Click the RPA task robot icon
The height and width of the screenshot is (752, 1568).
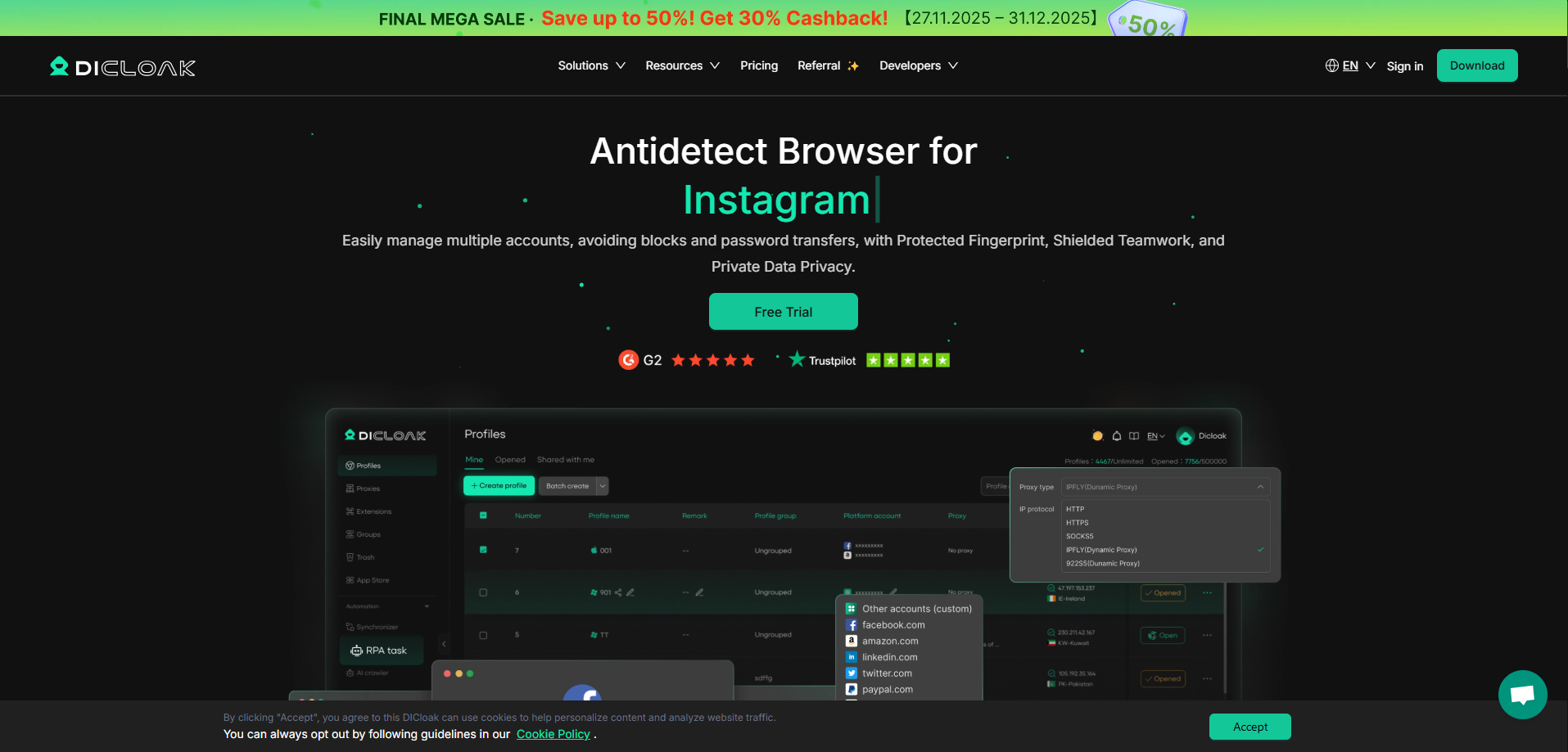tap(356, 651)
